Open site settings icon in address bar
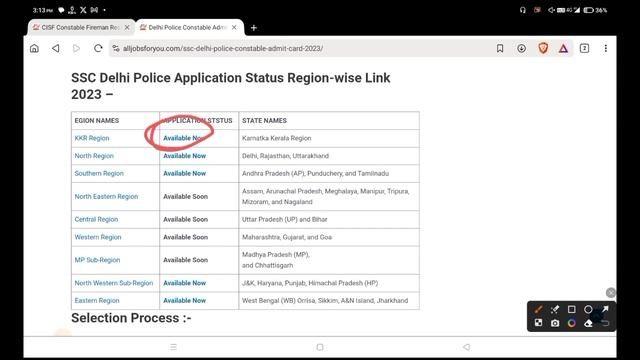Image resolution: width=640 pixels, height=360 pixels. [x=116, y=49]
